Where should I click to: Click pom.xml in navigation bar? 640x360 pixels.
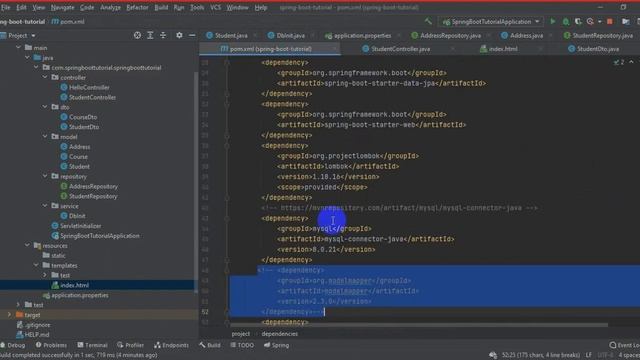coord(68,22)
